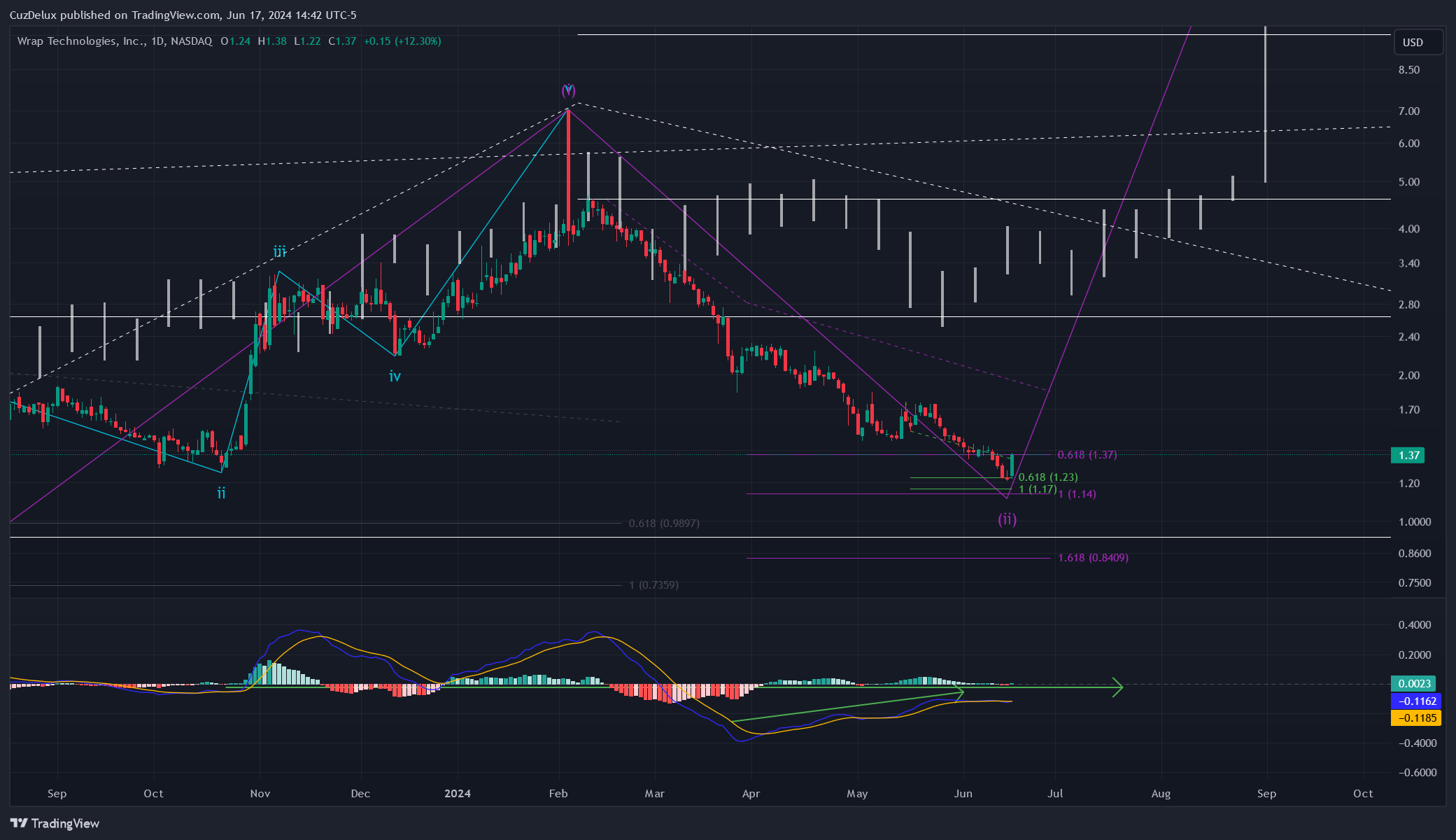The width and height of the screenshot is (1456, 840).
Task: Click the 2024 year marker on time axis
Action: coord(458,794)
